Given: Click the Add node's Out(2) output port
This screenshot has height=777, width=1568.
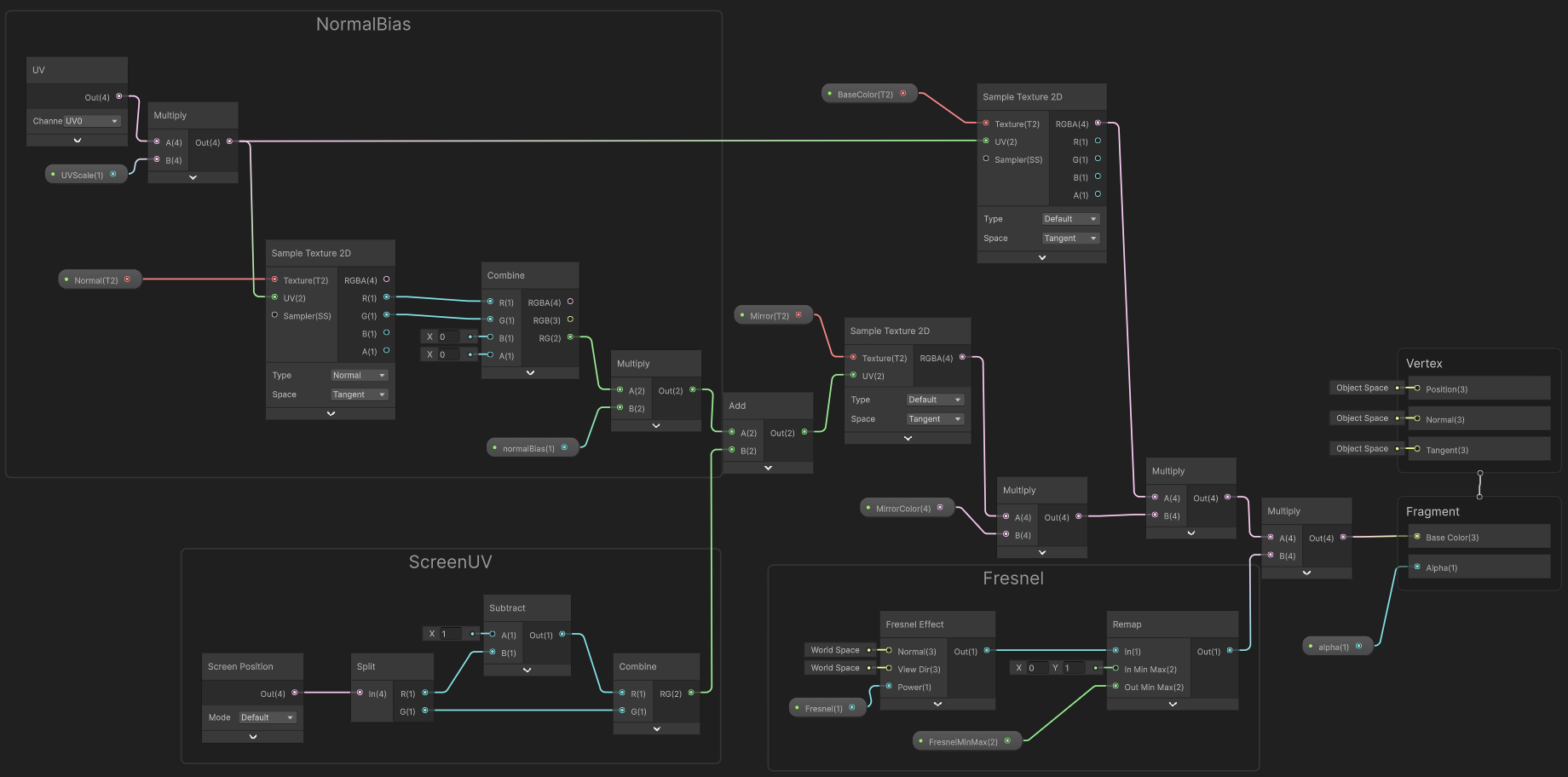Looking at the screenshot, I should [804, 432].
